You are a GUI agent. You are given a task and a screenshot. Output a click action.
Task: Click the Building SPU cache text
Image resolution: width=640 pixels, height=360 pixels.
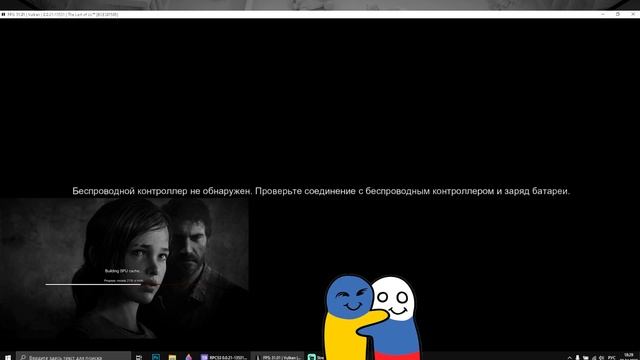(122, 271)
